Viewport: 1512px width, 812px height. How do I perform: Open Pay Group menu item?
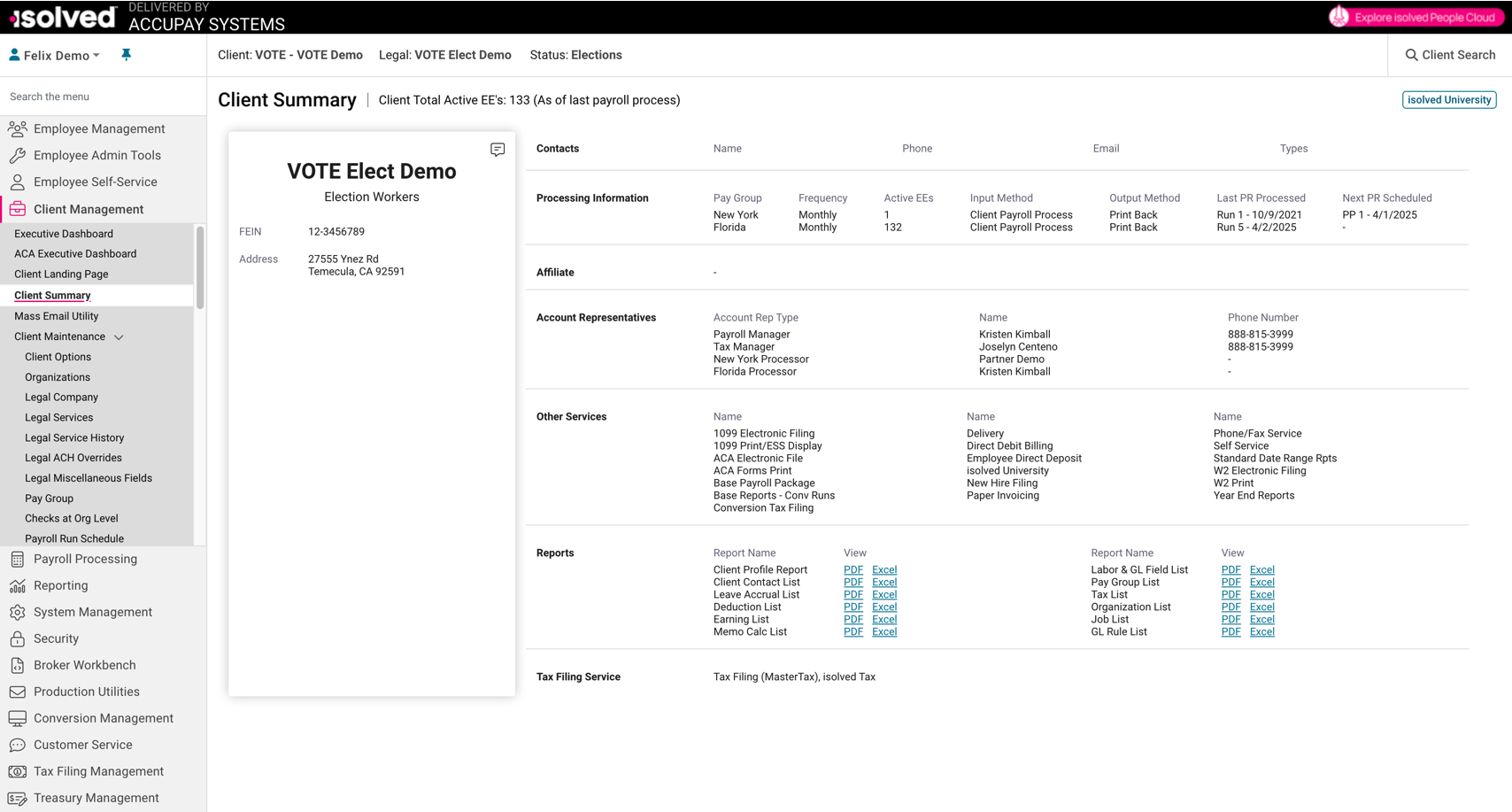pyautogui.click(x=49, y=499)
